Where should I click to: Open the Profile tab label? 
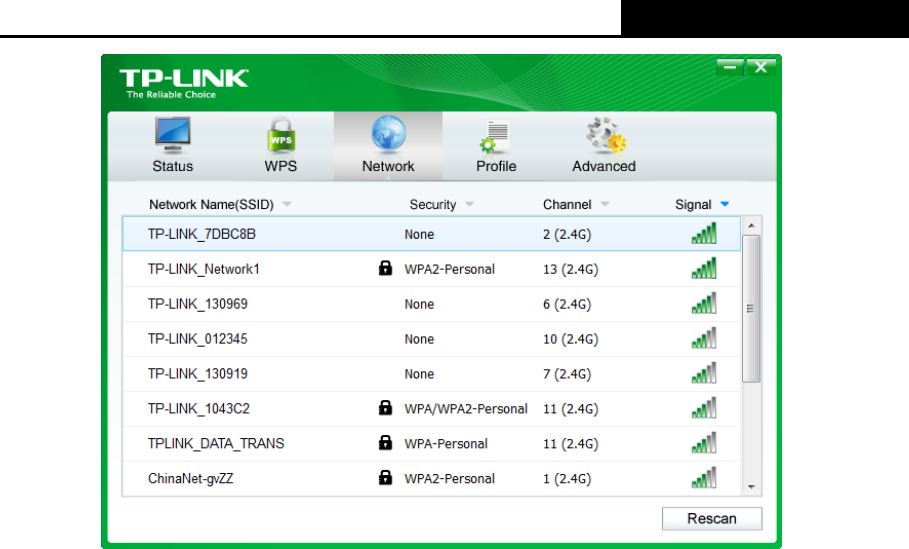click(x=496, y=166)
